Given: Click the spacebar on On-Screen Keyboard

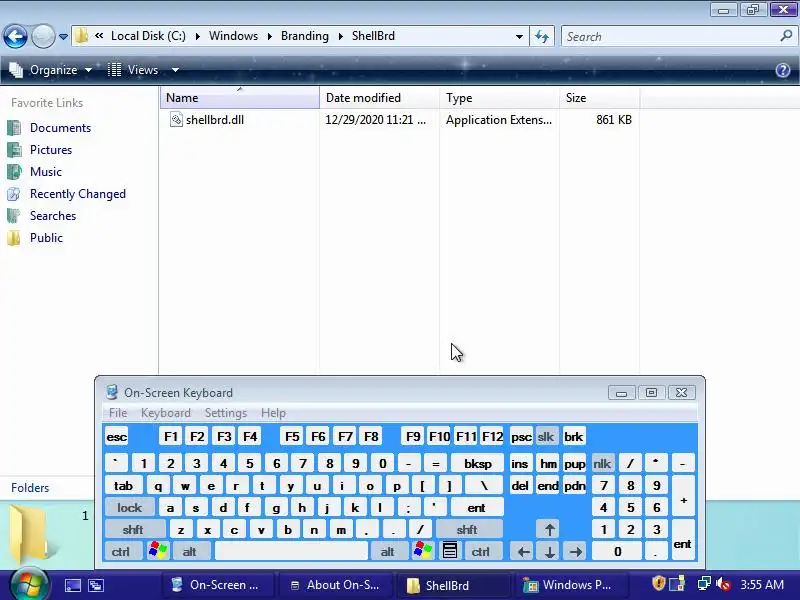Looking at the screenshot, I should click(x=291, y=552).
